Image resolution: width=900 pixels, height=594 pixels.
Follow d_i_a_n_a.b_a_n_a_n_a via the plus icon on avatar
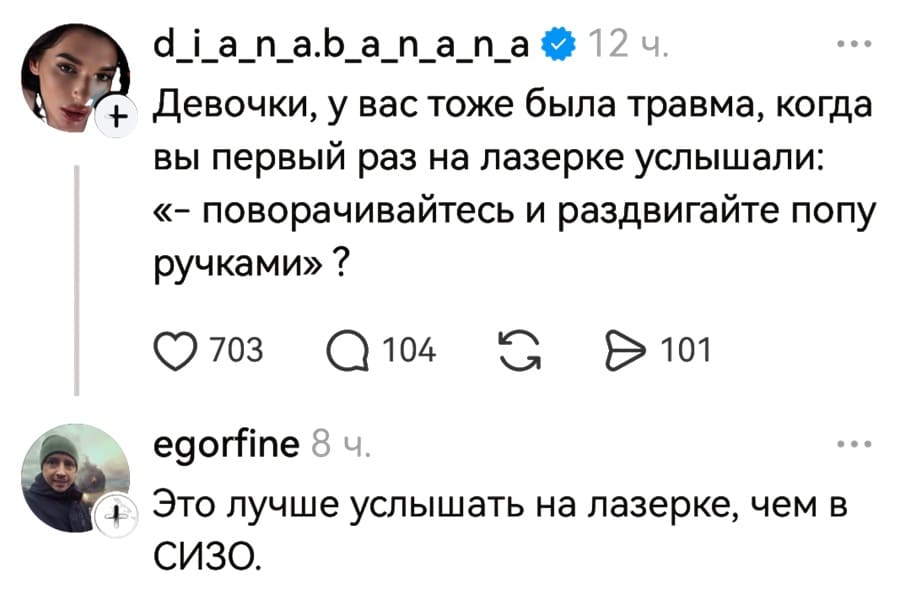[x=117, y=113]
